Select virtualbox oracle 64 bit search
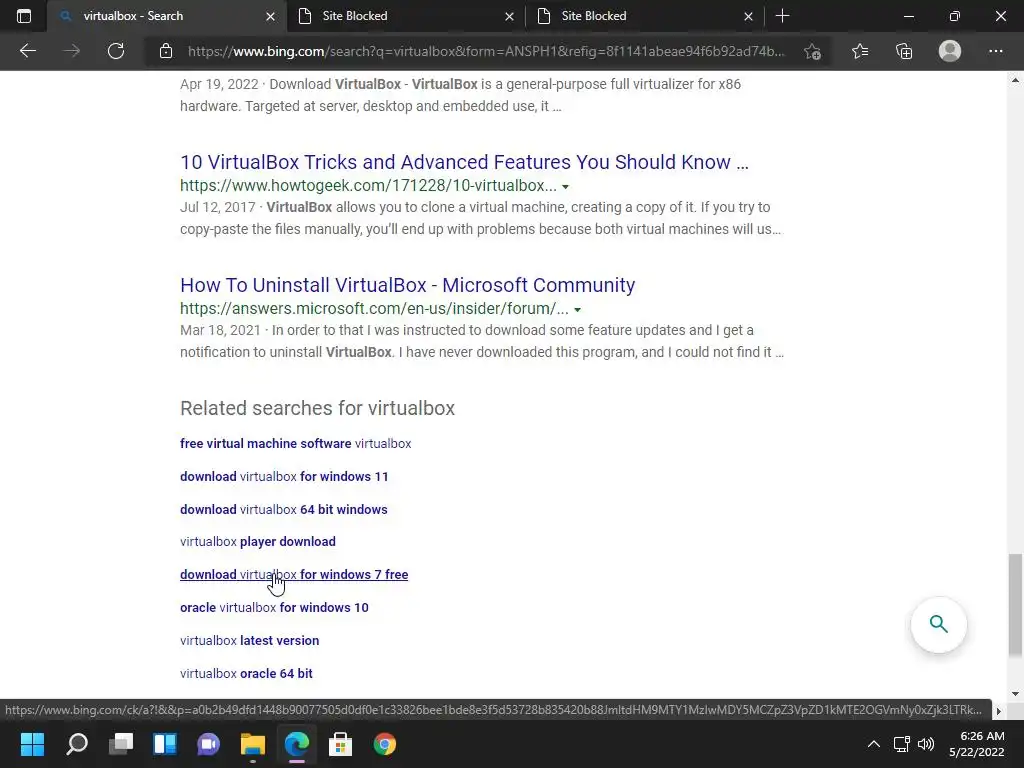Image resolution: width=1024 pixels, height=768 pixels. click(246, 673)
